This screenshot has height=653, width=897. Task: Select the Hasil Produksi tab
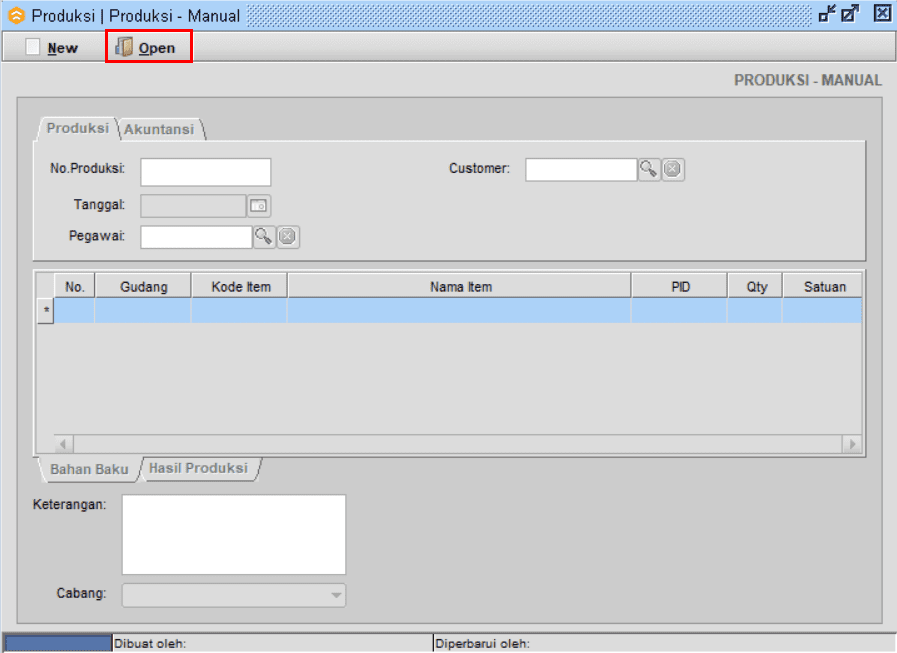coord(199,468)
